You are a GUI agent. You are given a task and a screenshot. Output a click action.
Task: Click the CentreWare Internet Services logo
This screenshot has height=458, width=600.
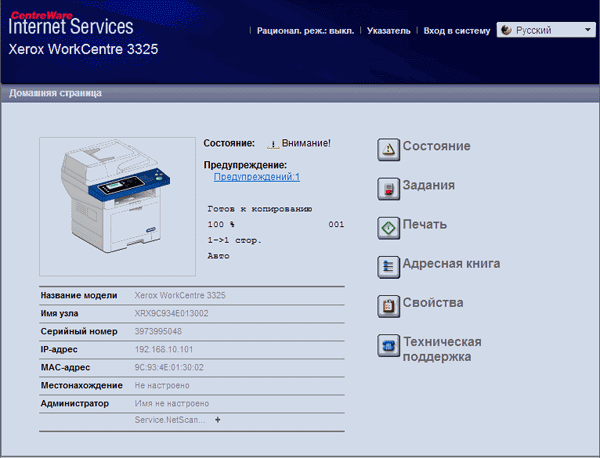click(x=71, y=24)
